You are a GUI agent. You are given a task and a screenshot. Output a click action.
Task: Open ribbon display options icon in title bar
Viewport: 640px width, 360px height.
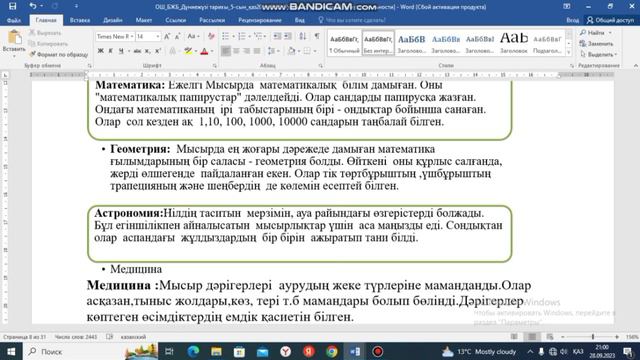point(567,6)
